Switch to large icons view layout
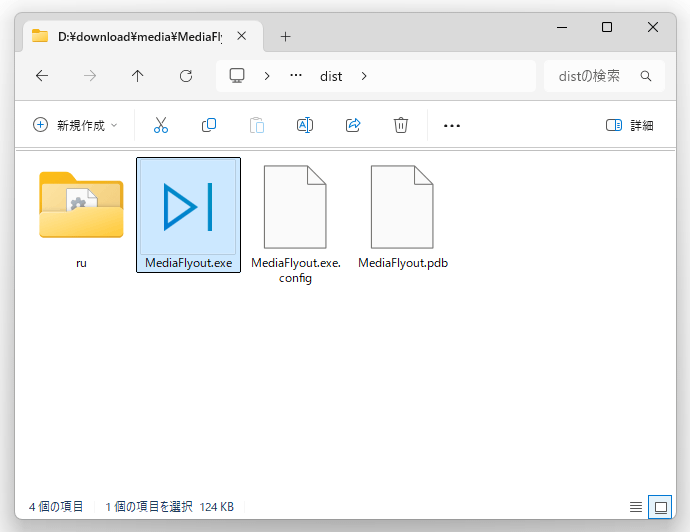This screenshot has height=532, width=690. pyautogui.click(x=660, y=507)
